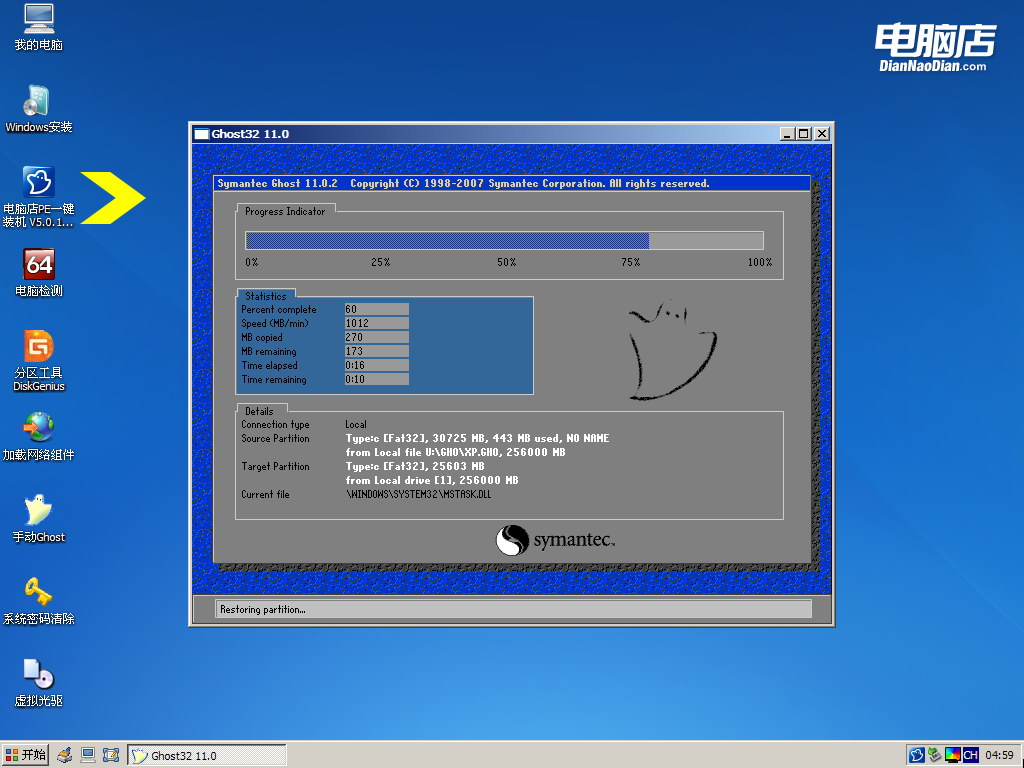
Task: Click the colorful display icon in system tray
Action: (x=952, y=755)
